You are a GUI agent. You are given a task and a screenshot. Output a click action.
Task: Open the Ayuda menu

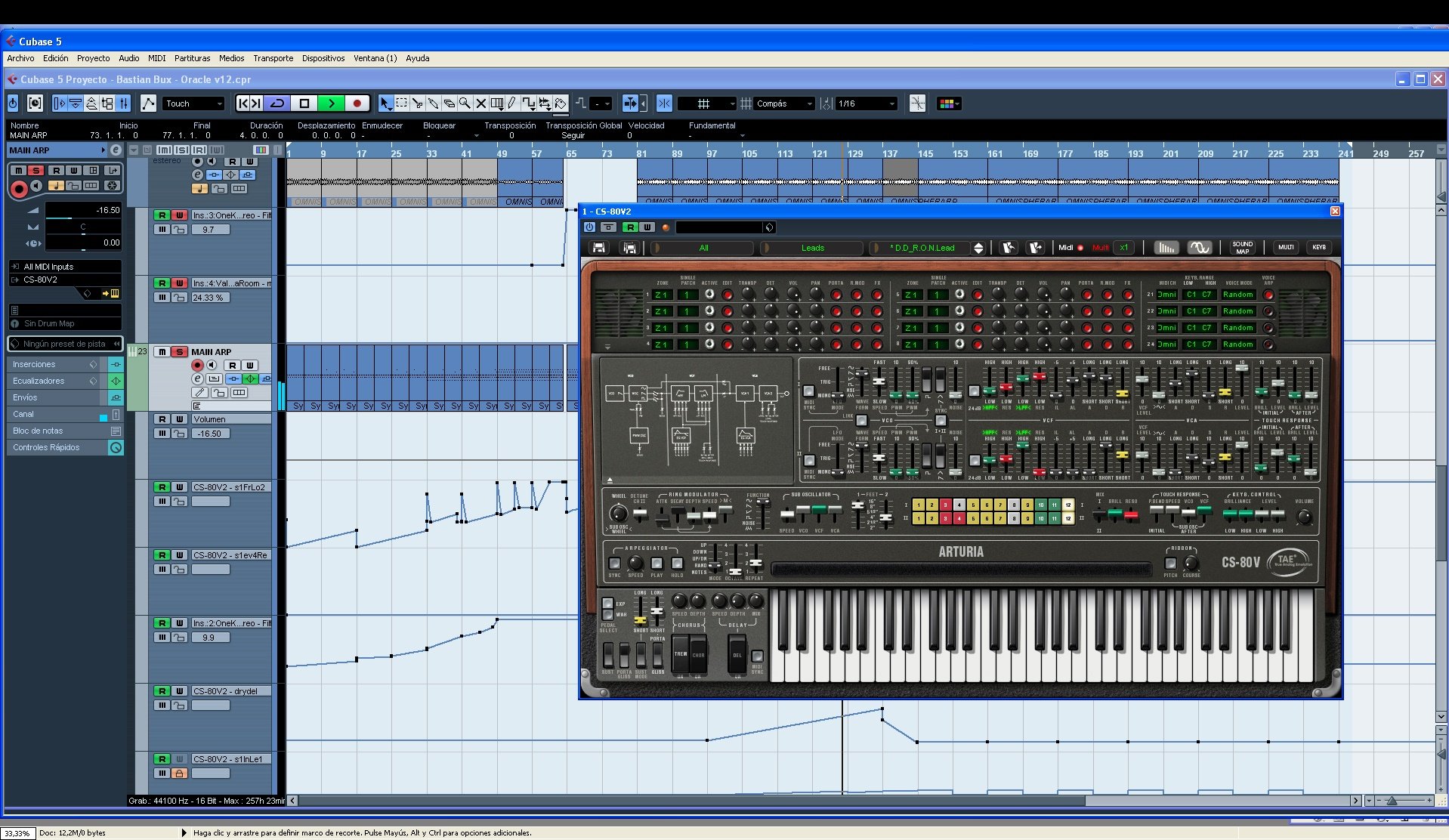point(417,58)
